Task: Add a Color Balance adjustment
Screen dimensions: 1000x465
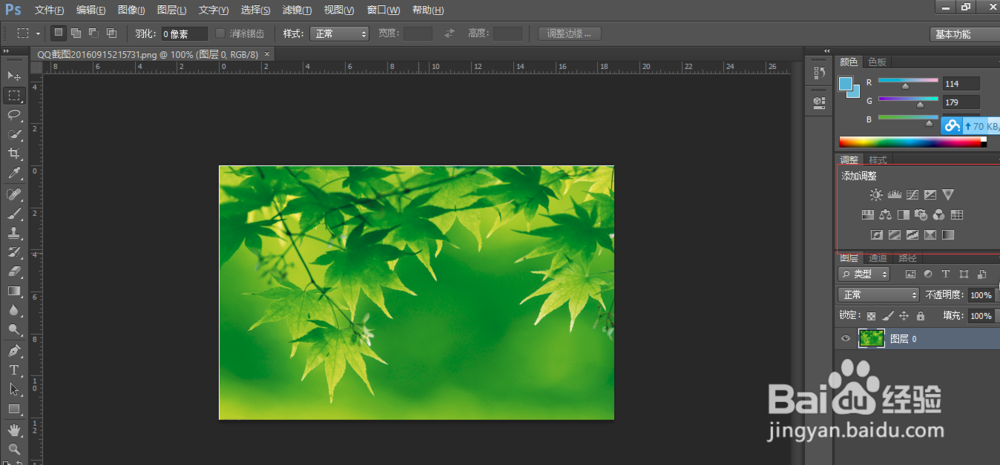Action: pyautogui.click(x=885, y=215)
